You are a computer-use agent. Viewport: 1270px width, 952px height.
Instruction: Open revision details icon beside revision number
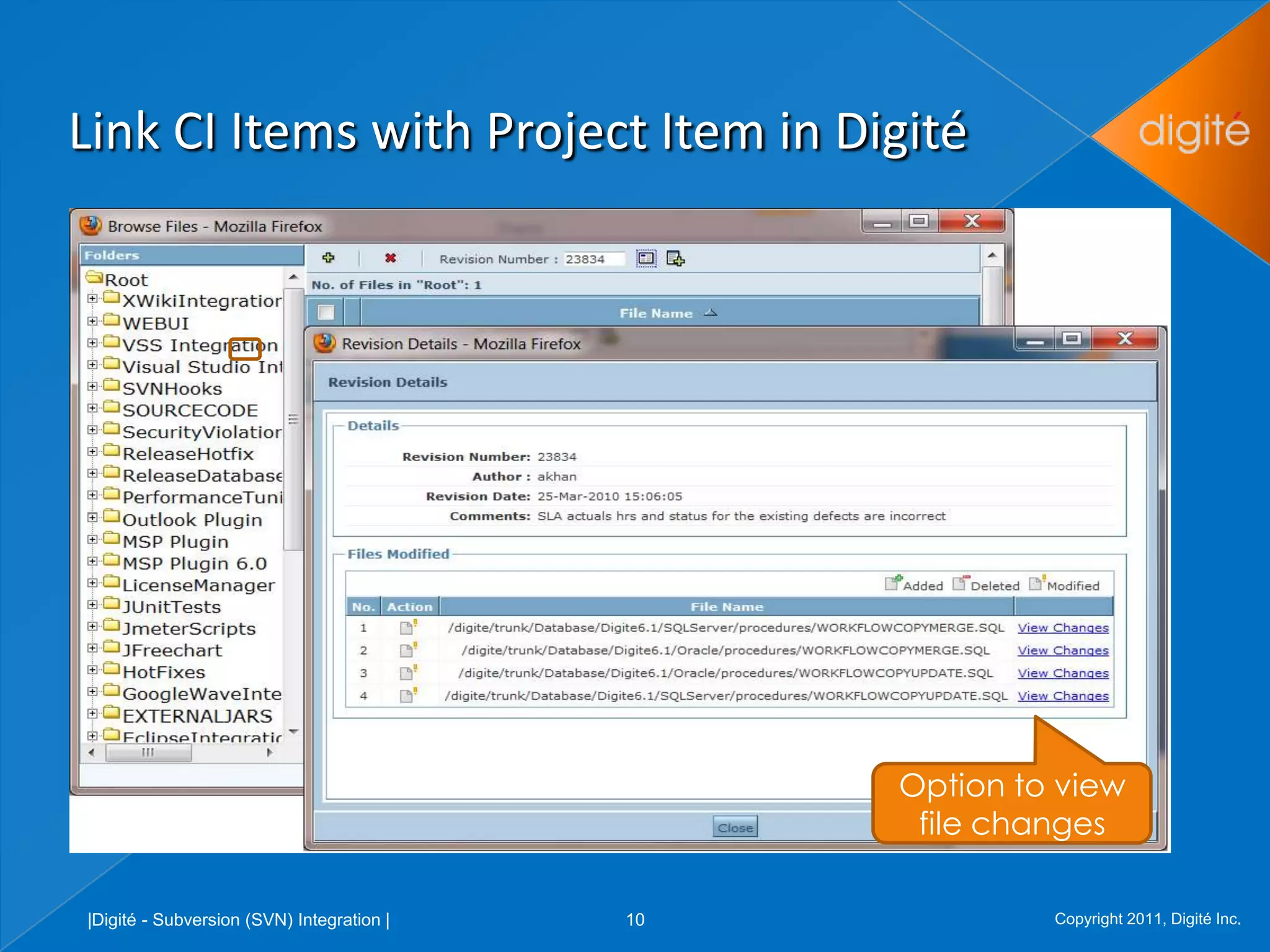646,258
